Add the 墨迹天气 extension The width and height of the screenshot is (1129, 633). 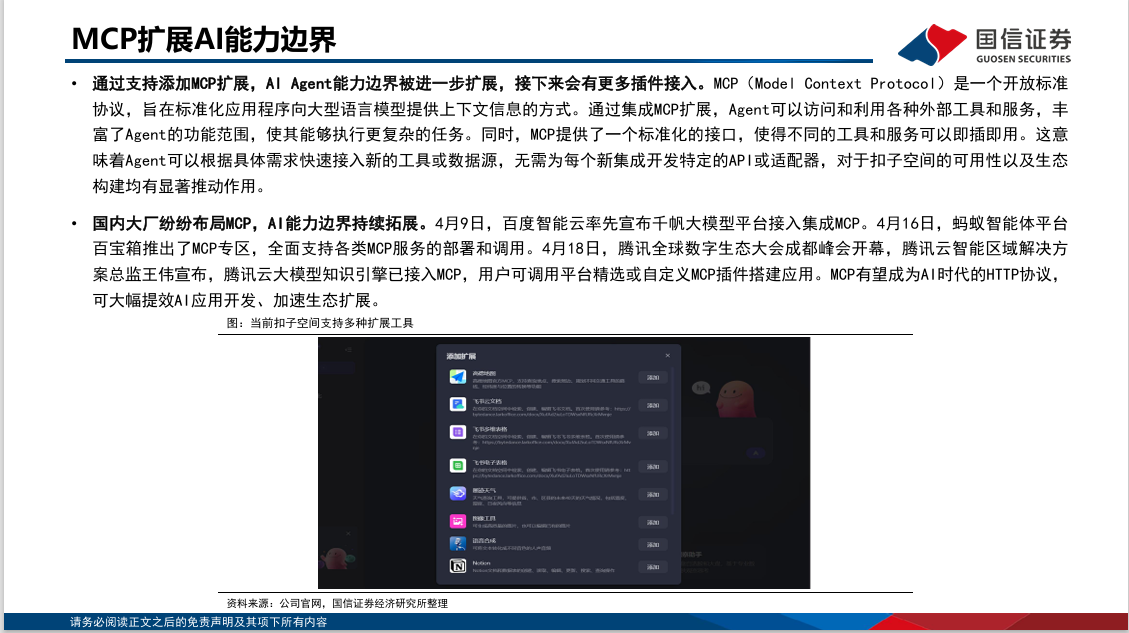point(653,495)
